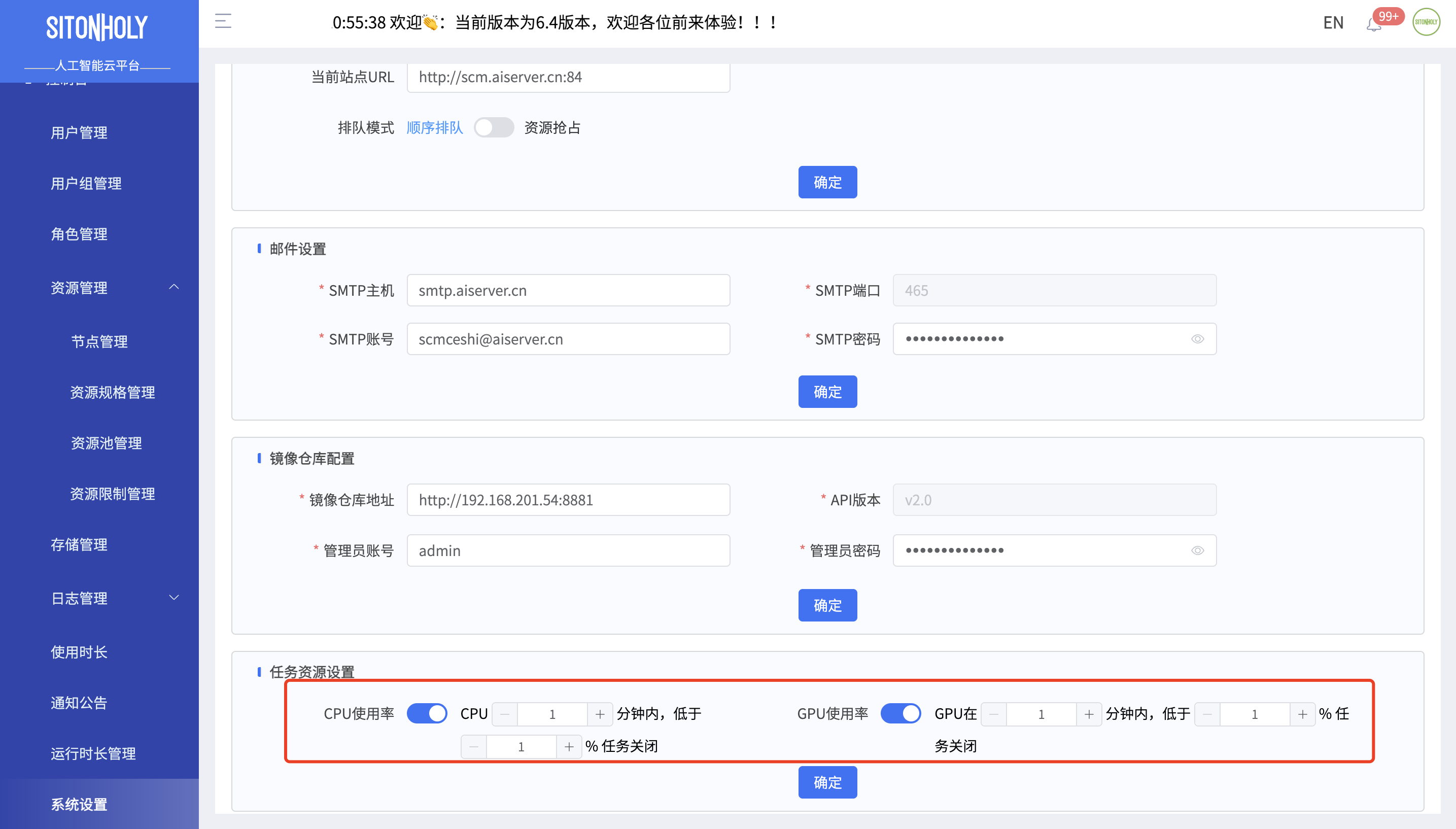Decrease CPU minutes with minus button

[x=505, y=714]
